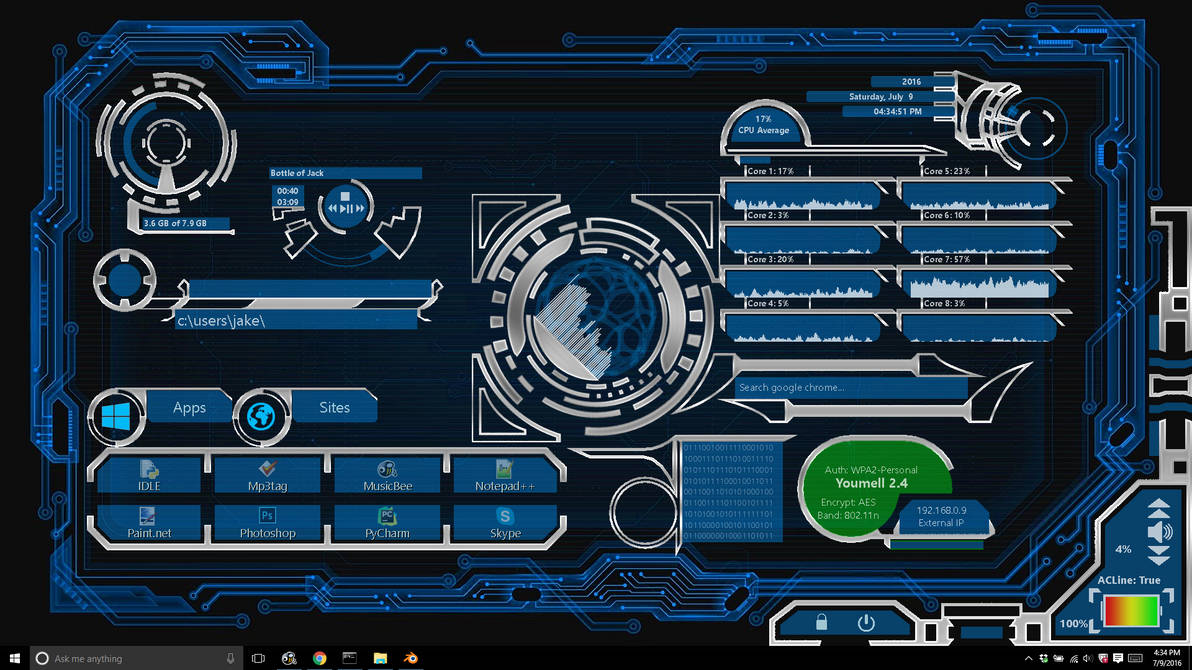Launch Photoshop from the app launcher
This screenshot has width=1192, height=670.
267,524
